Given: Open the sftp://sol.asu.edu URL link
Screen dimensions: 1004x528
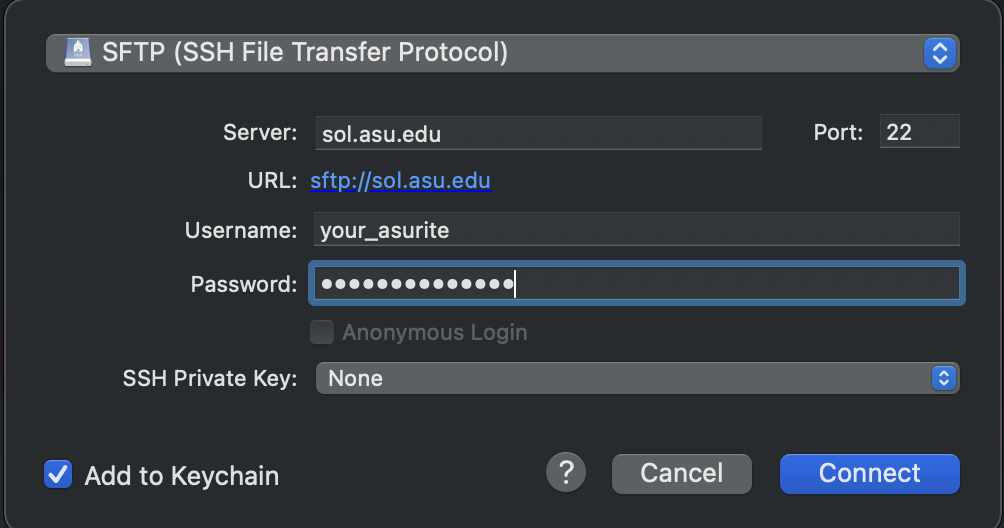Looking at the screenshot, I should (x=400, y=181).
